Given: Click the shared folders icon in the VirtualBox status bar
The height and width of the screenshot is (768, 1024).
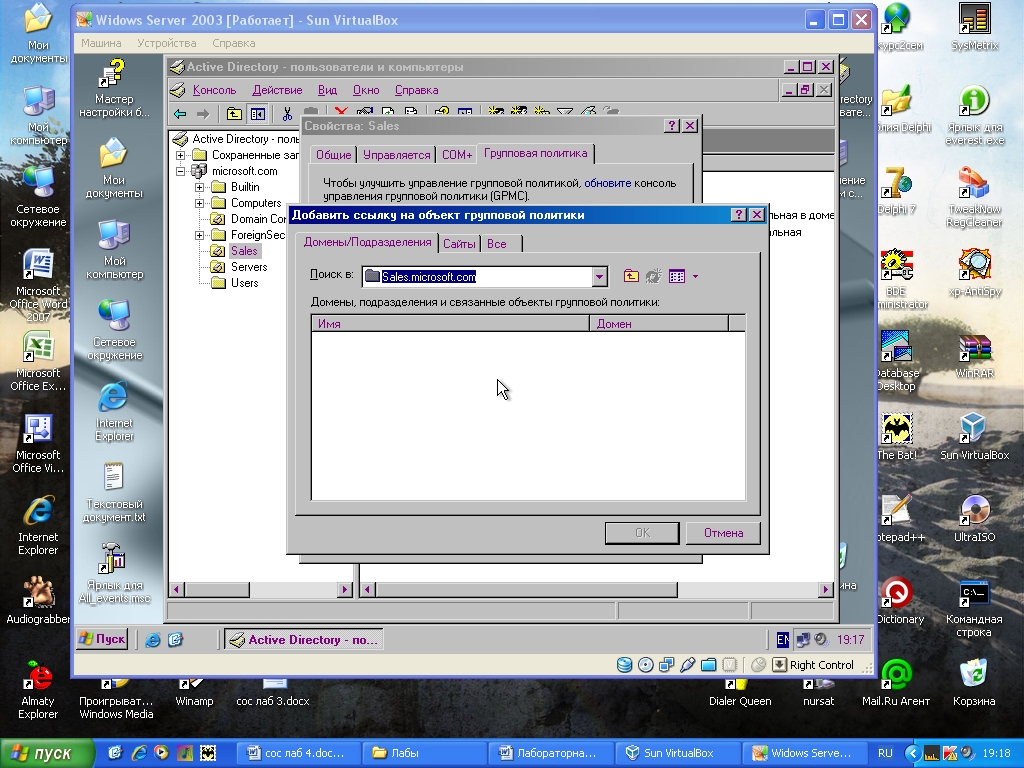Looking at the screenshot, I should click(709, 665).
